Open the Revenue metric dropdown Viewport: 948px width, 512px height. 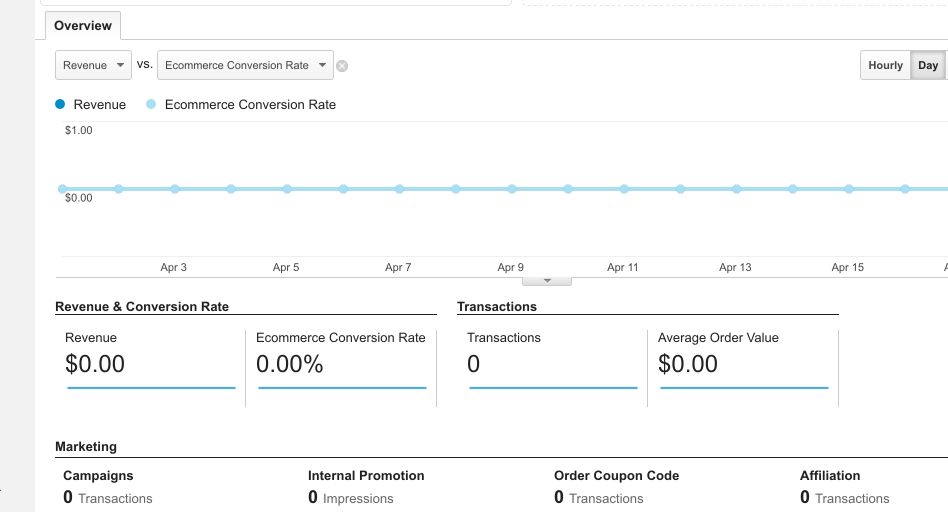pos(93,66)
